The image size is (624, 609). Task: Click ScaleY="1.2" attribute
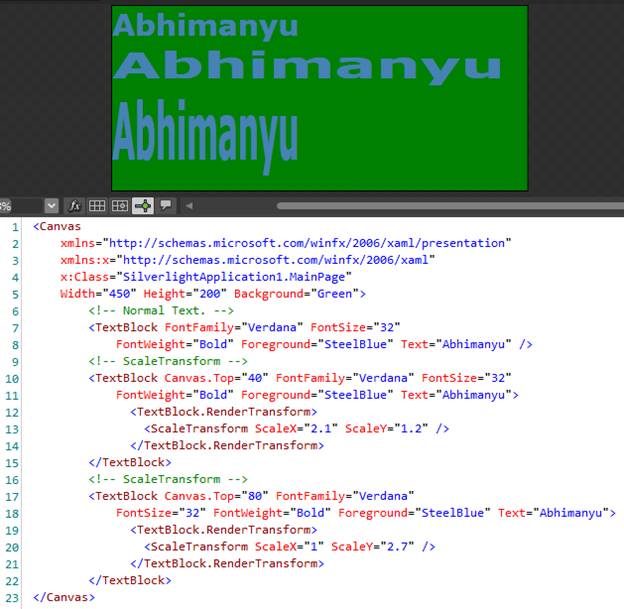[x=386, y=429]
